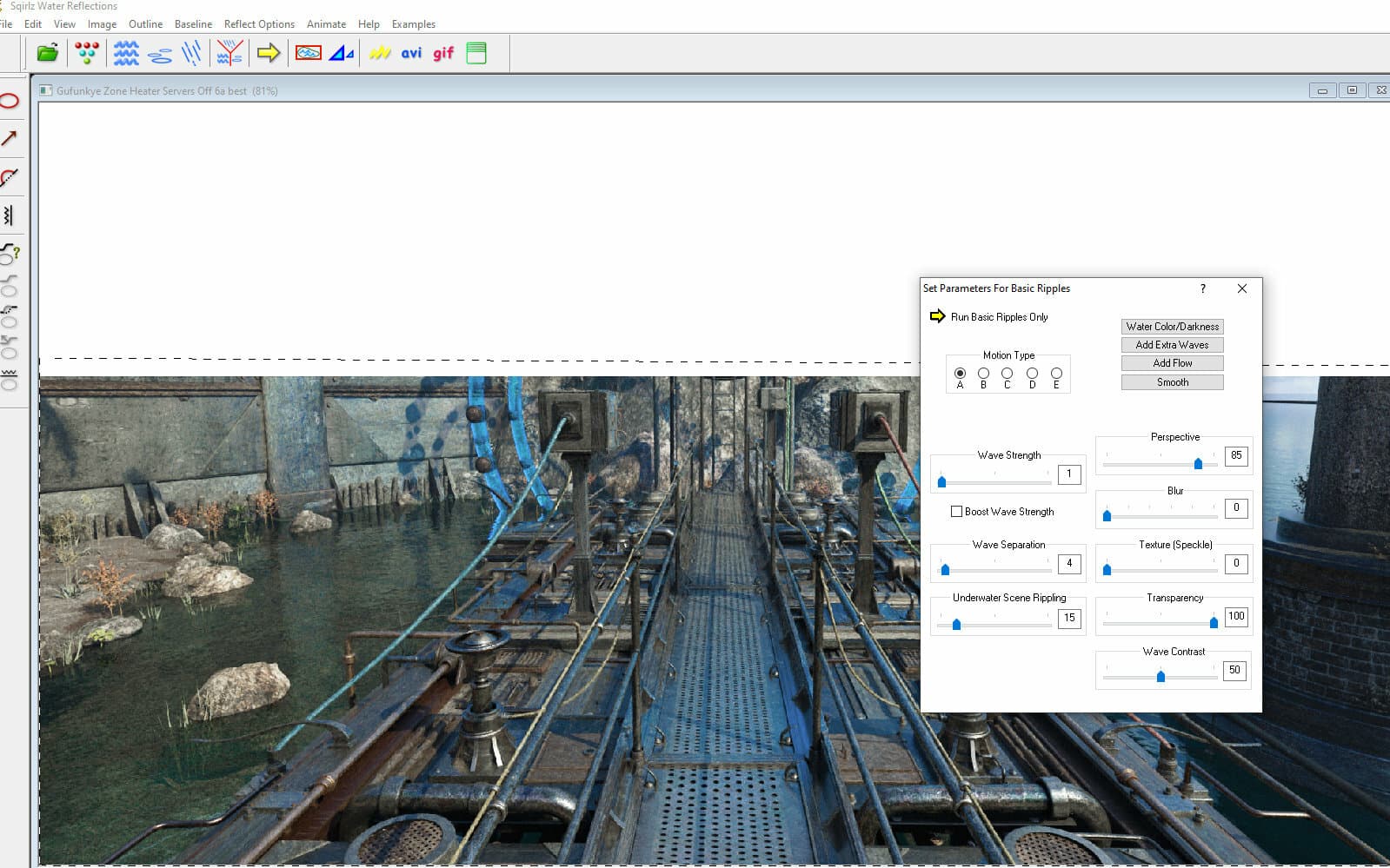The image size is (1390, 868).
Task: Click the Underwater Scene Rippling value field
Action: point(1069,618)
